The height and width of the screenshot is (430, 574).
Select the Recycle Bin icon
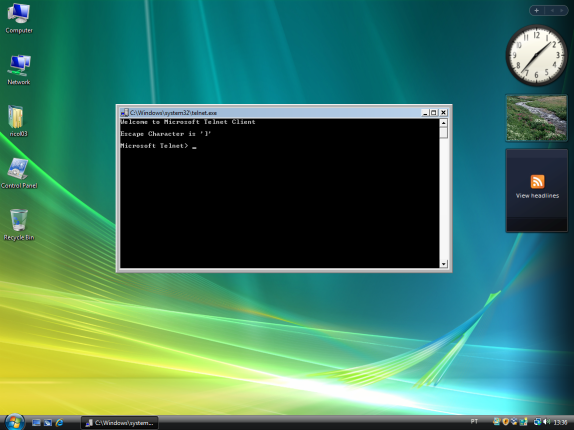[19, 224]
